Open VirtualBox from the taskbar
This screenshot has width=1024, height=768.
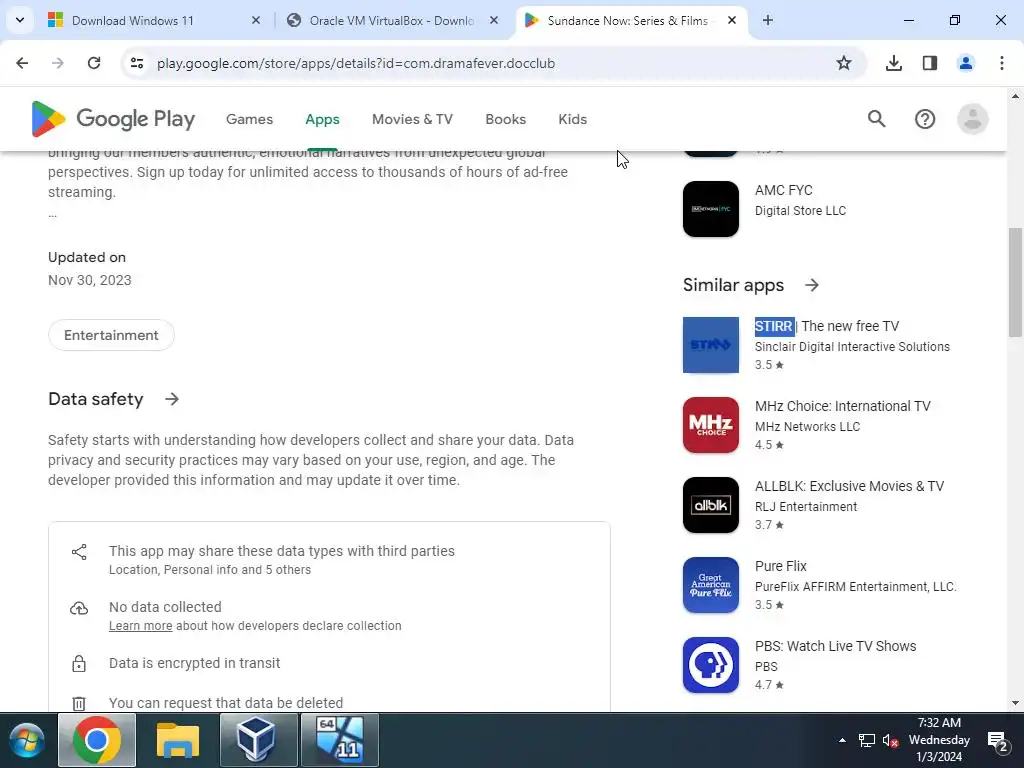[x=259, y=740]
